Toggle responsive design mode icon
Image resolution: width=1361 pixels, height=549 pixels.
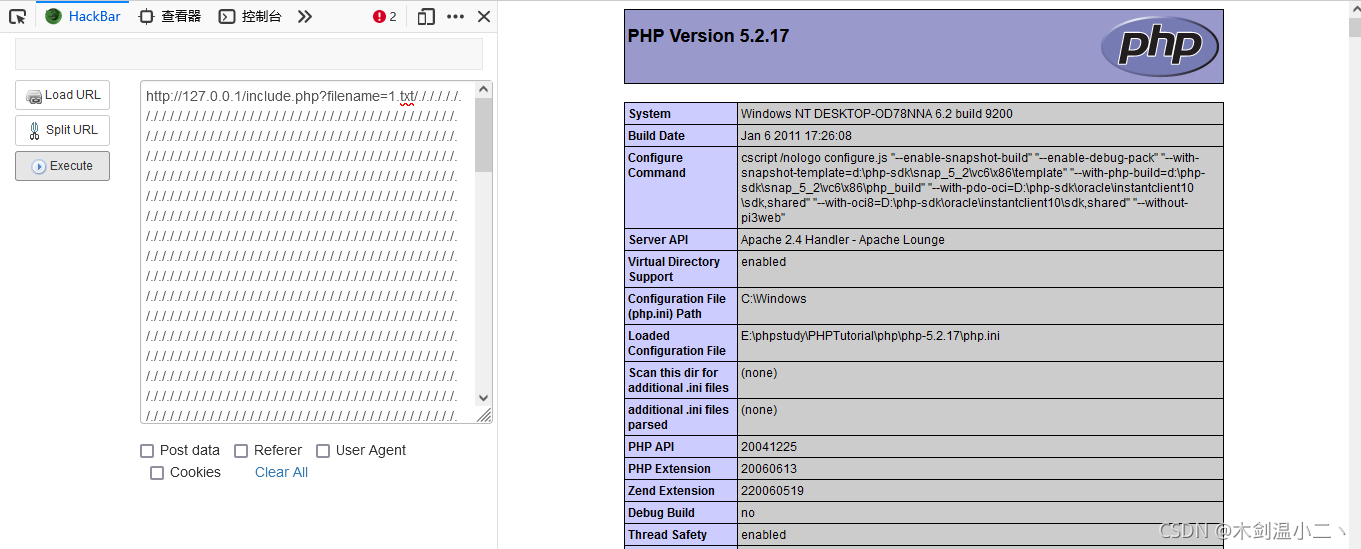(x=426, y=16)
